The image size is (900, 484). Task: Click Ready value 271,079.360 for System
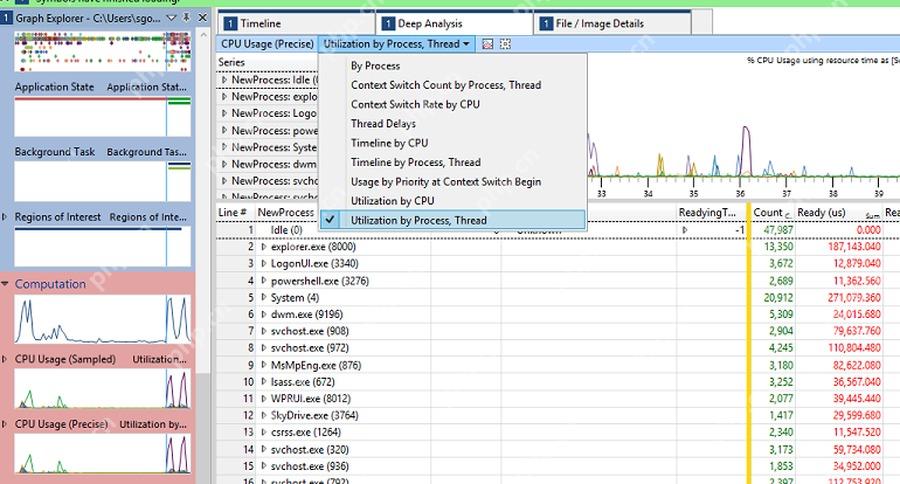(854, 297)
